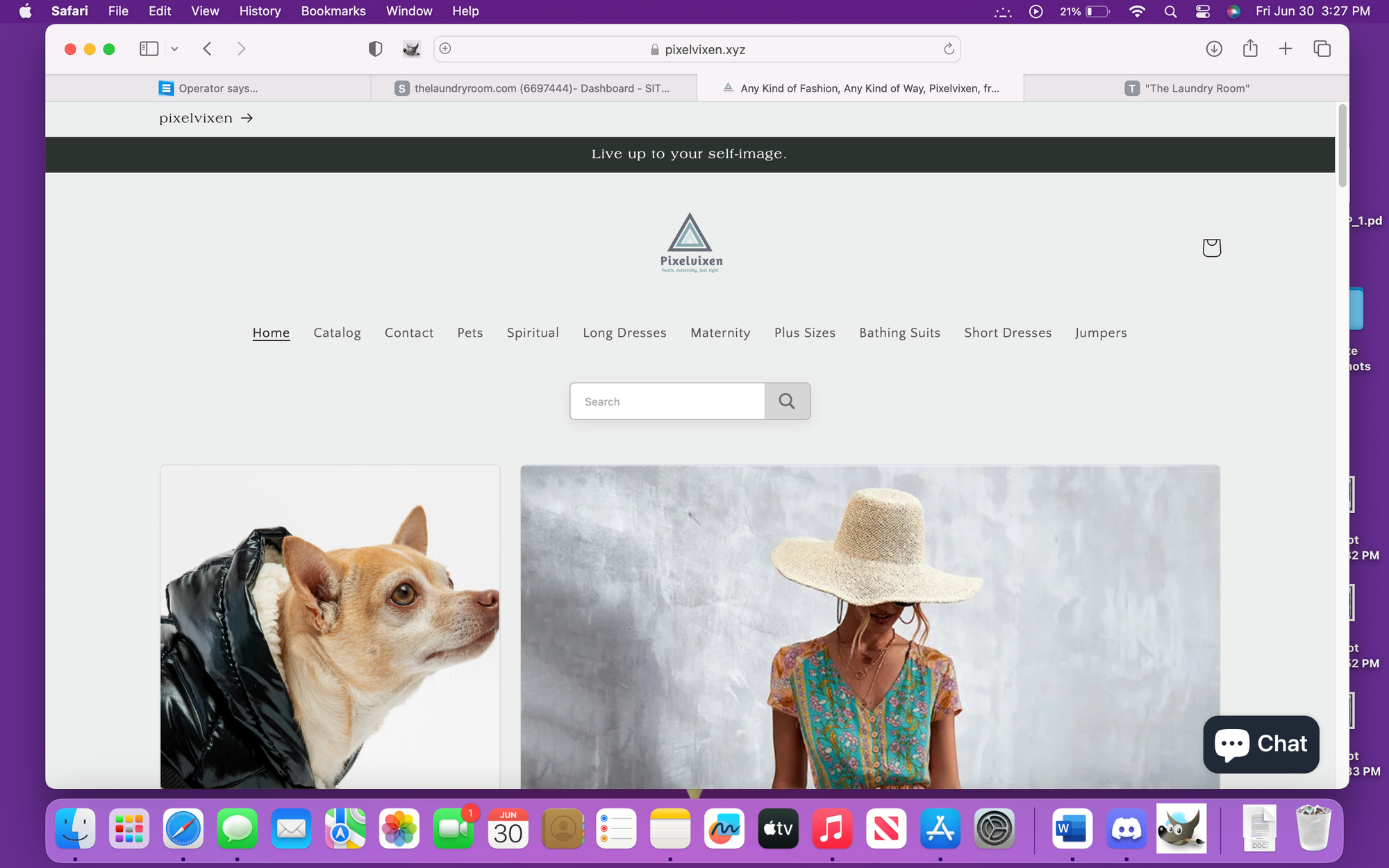Open the Safari menu
This screenshot has width=1389, height=868.
pos(69,11)
